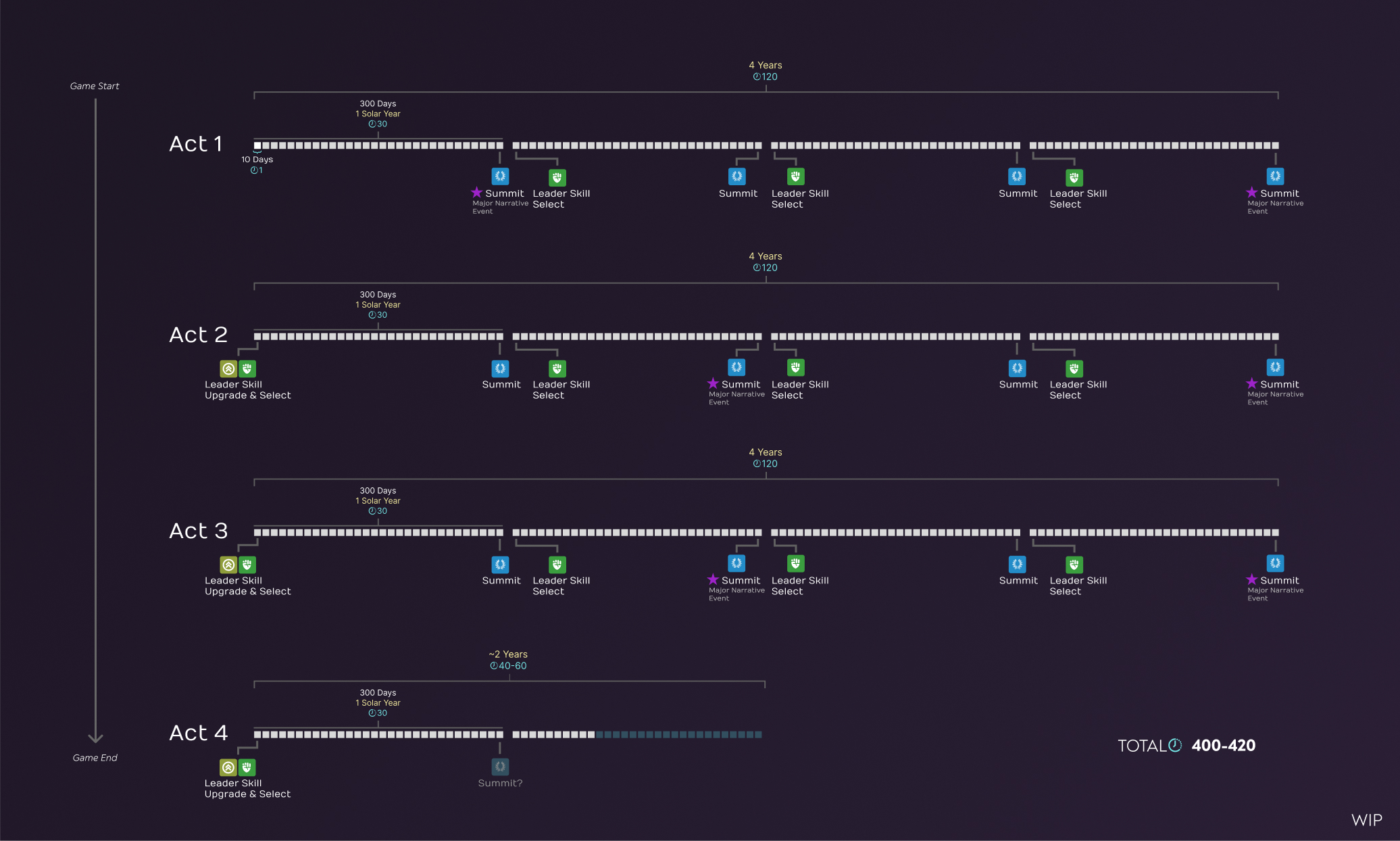The image size is (1400, 841).
Task: Click purple star beside Act 1's first Summit
Action: 477,193
